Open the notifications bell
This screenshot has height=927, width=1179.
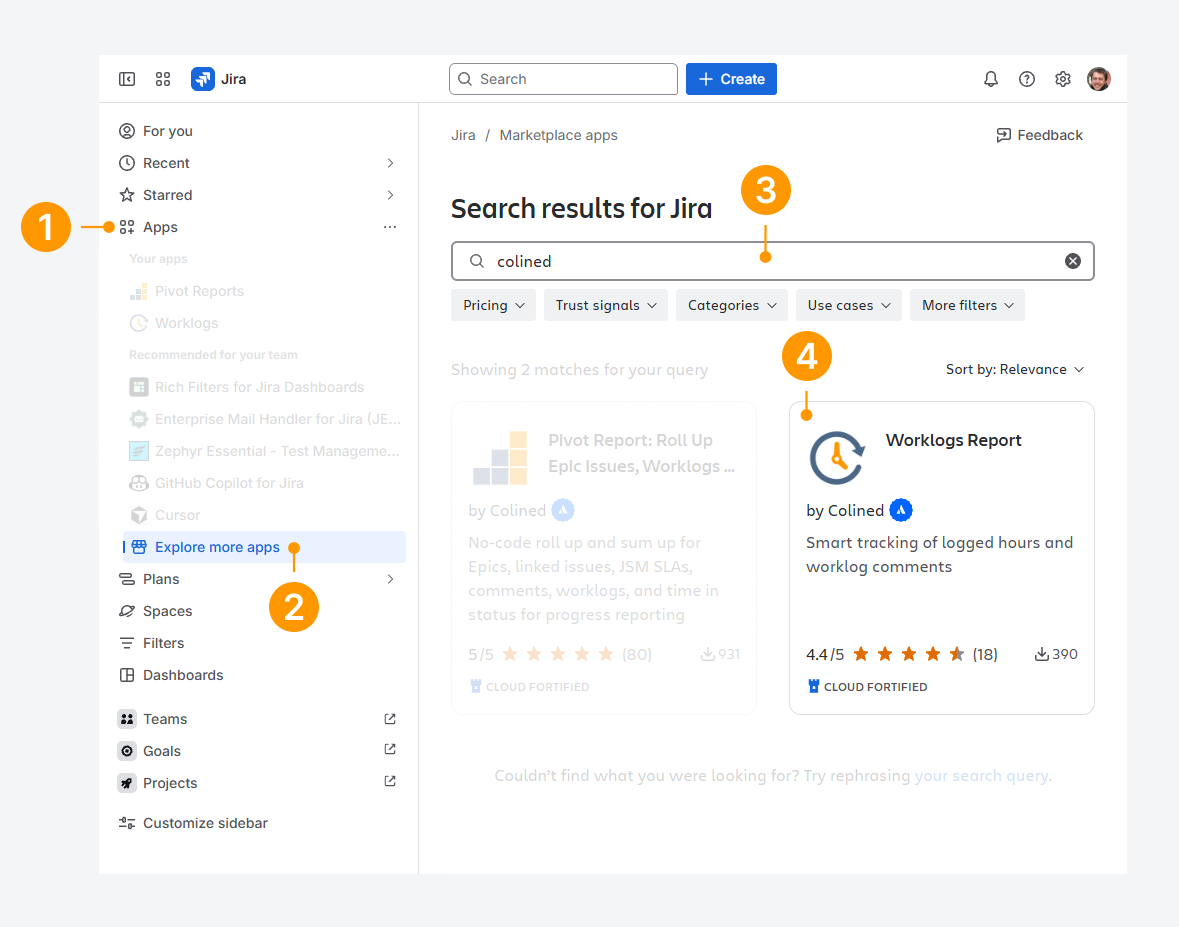click(x=991, y=79)
